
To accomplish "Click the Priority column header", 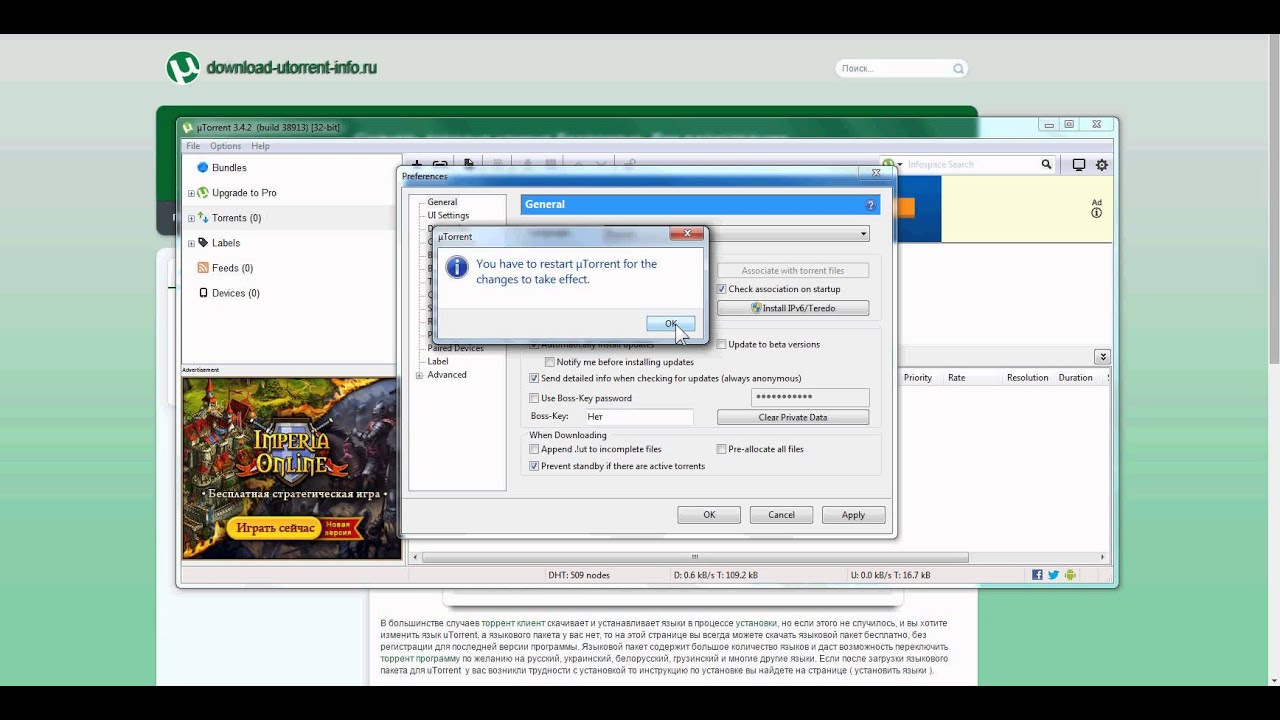I will click(918, 378).
